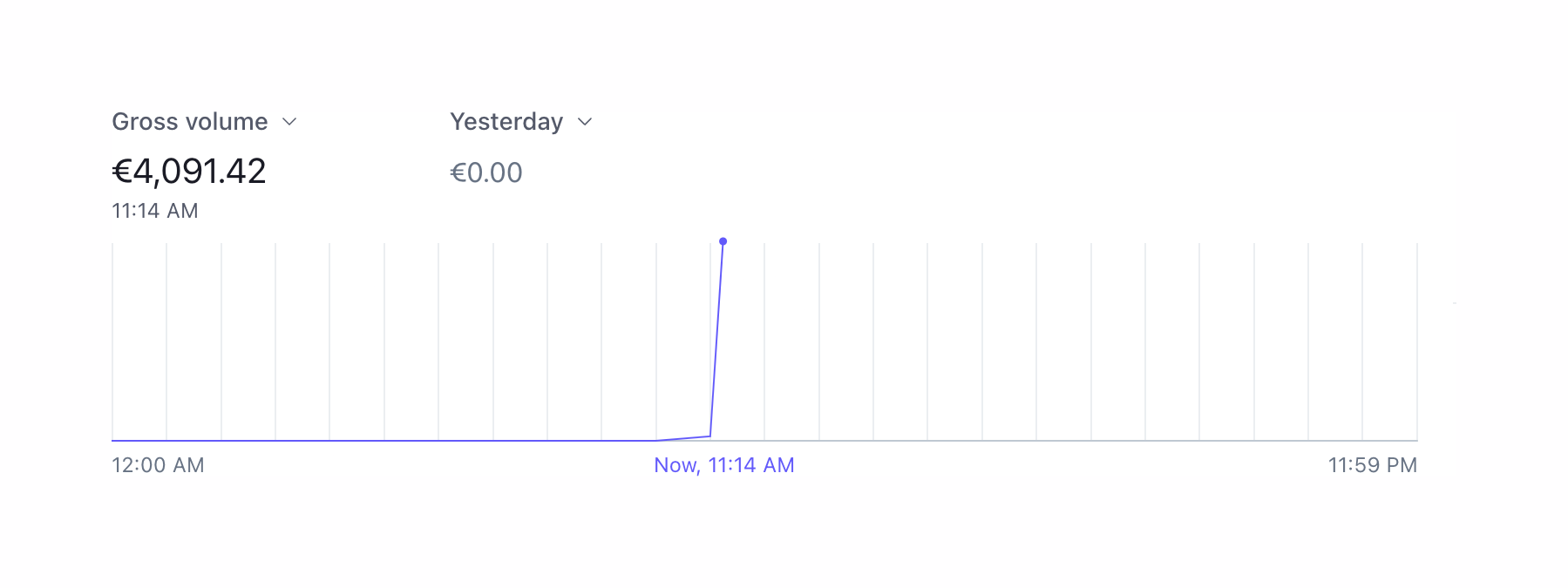Click the "Now, 11:14 AM" axis label
Viewport: 1568px width, 588px height.
point(723,465)
